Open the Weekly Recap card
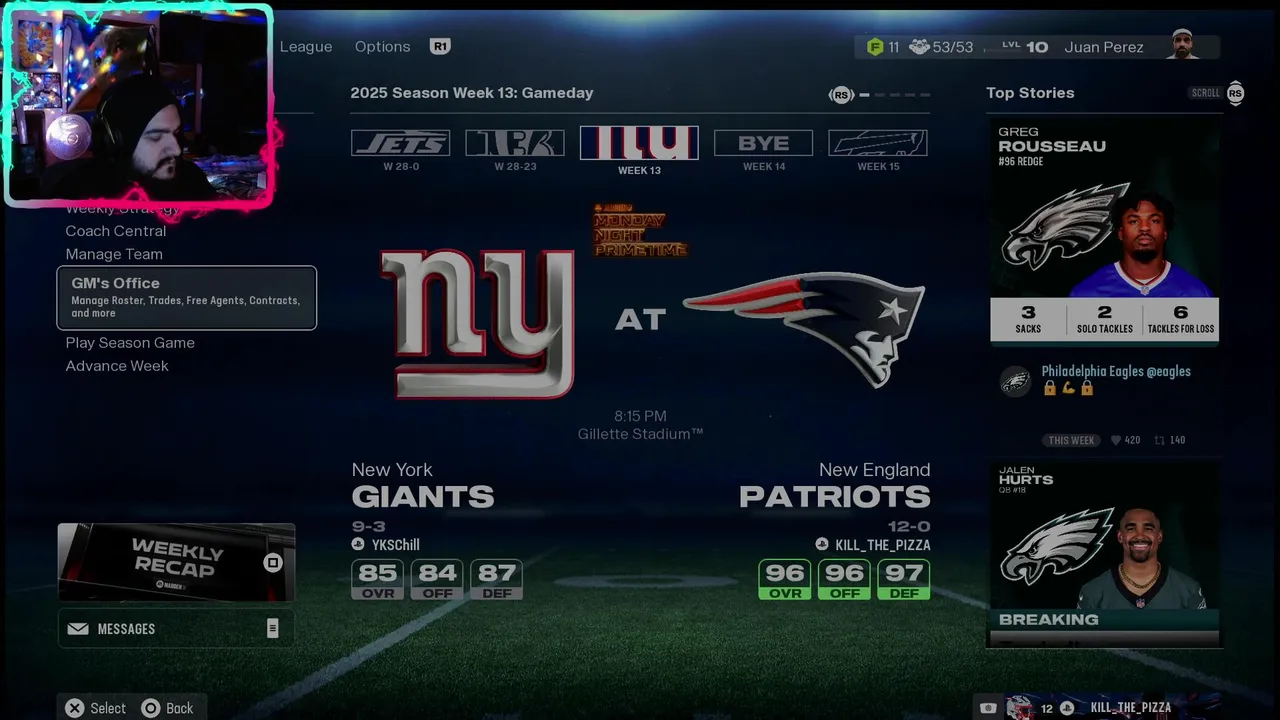The width and height of the screenshot is (1280, 720). point(176,562)
